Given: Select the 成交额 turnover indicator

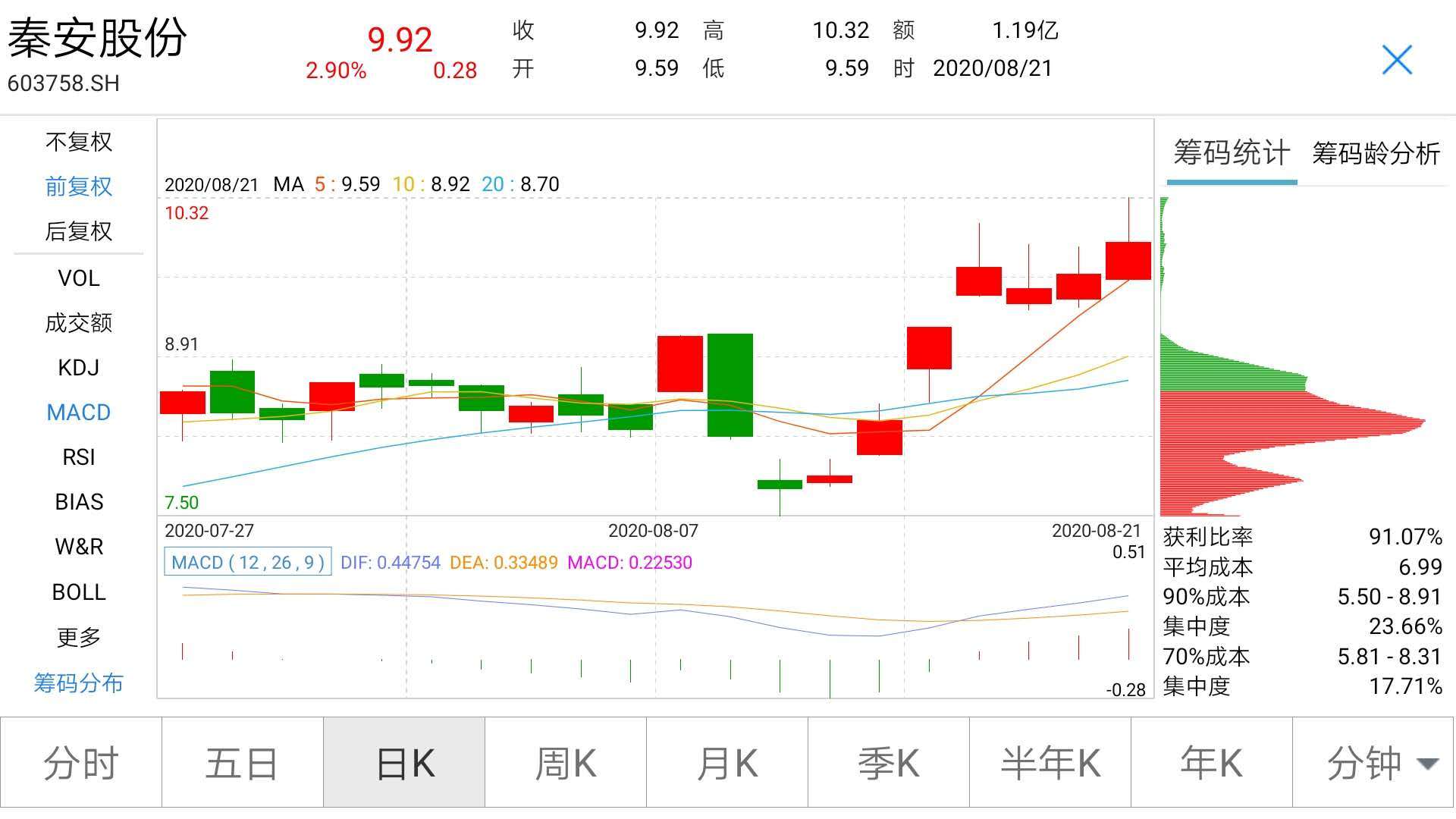Looking at the screenshot, I should point(78,323).
